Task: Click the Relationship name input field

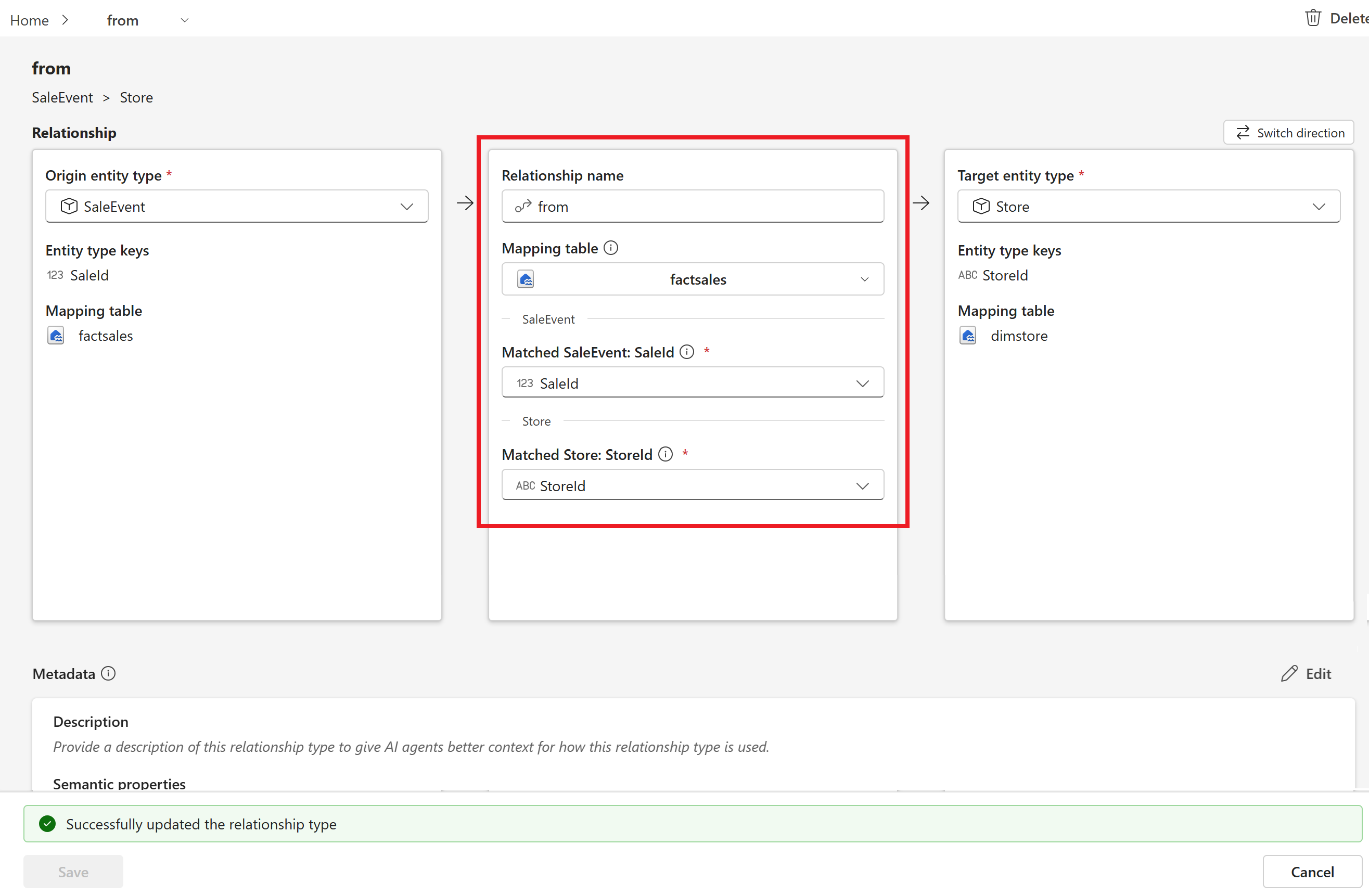Action: (x=693, y=207)
